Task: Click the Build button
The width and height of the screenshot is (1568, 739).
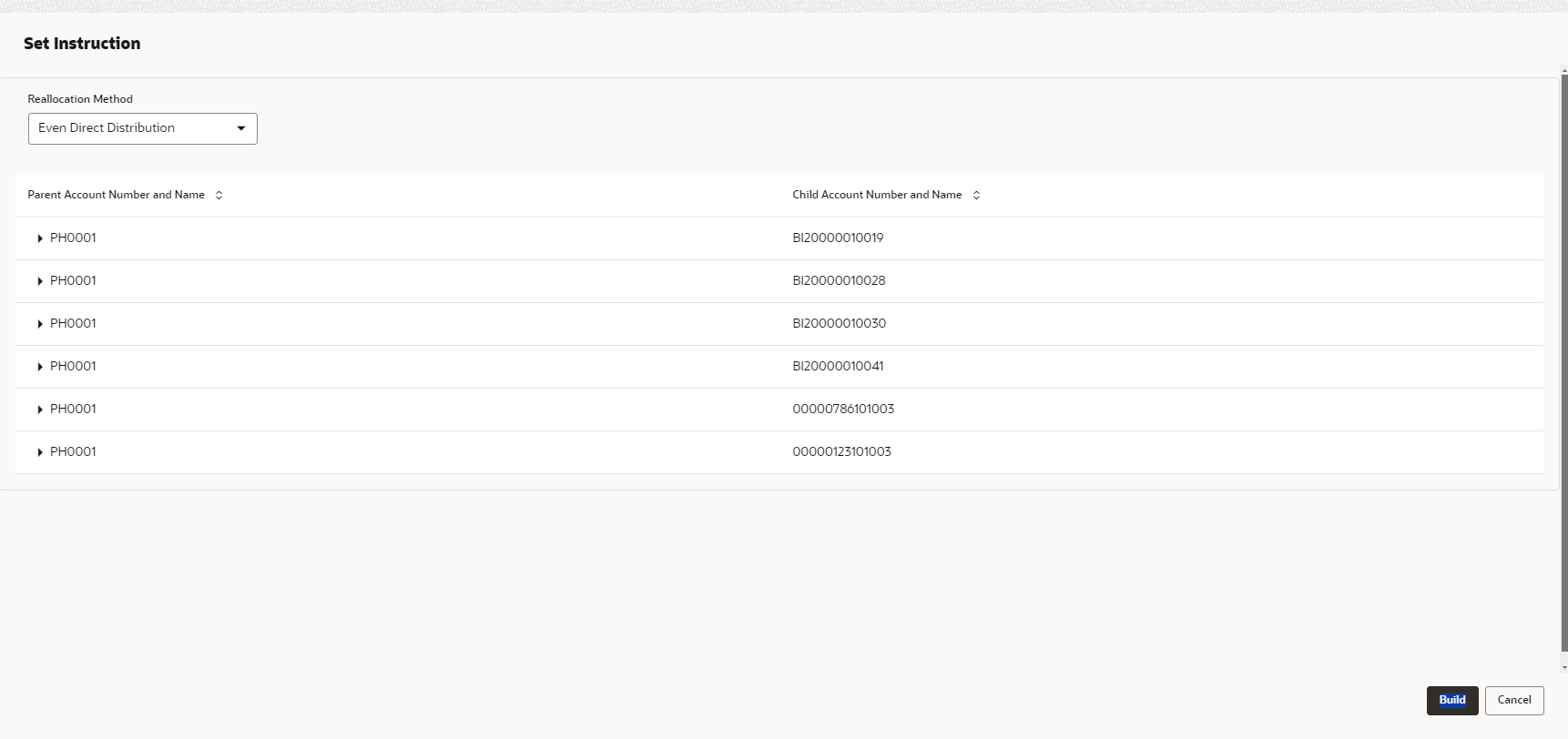Action: click(1452, 700)
